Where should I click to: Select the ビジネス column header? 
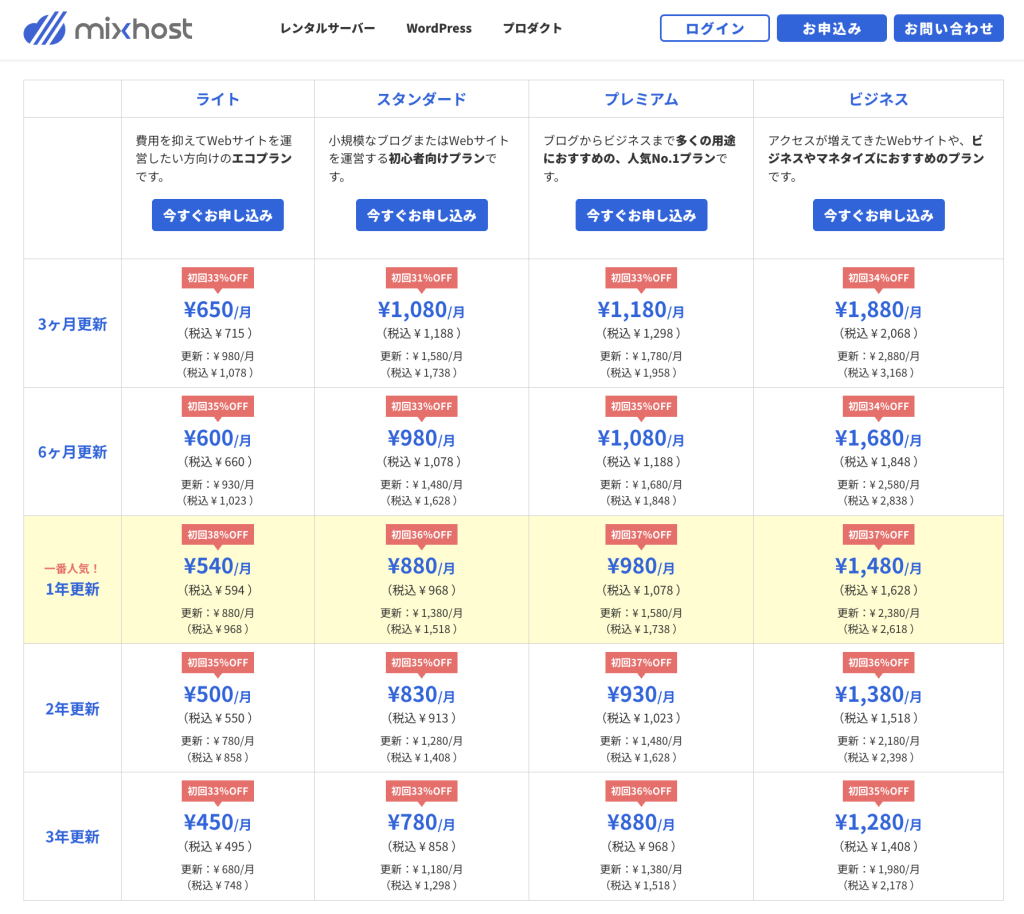[878, 99]
